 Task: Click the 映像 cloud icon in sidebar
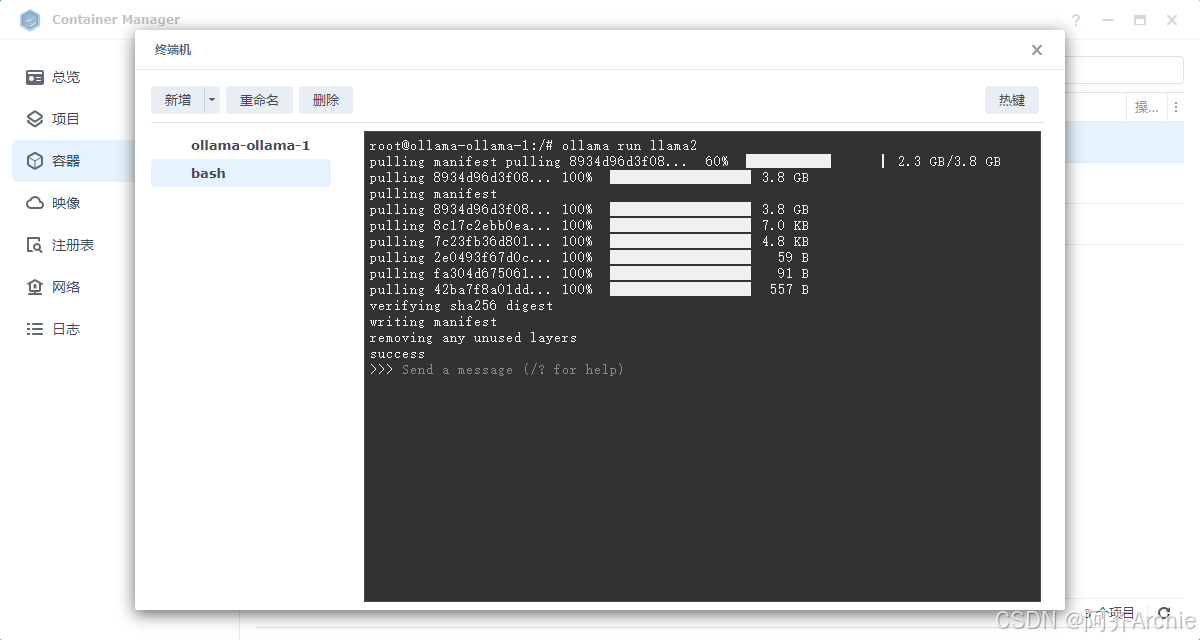pyautogui.click(x=35, y=203)
